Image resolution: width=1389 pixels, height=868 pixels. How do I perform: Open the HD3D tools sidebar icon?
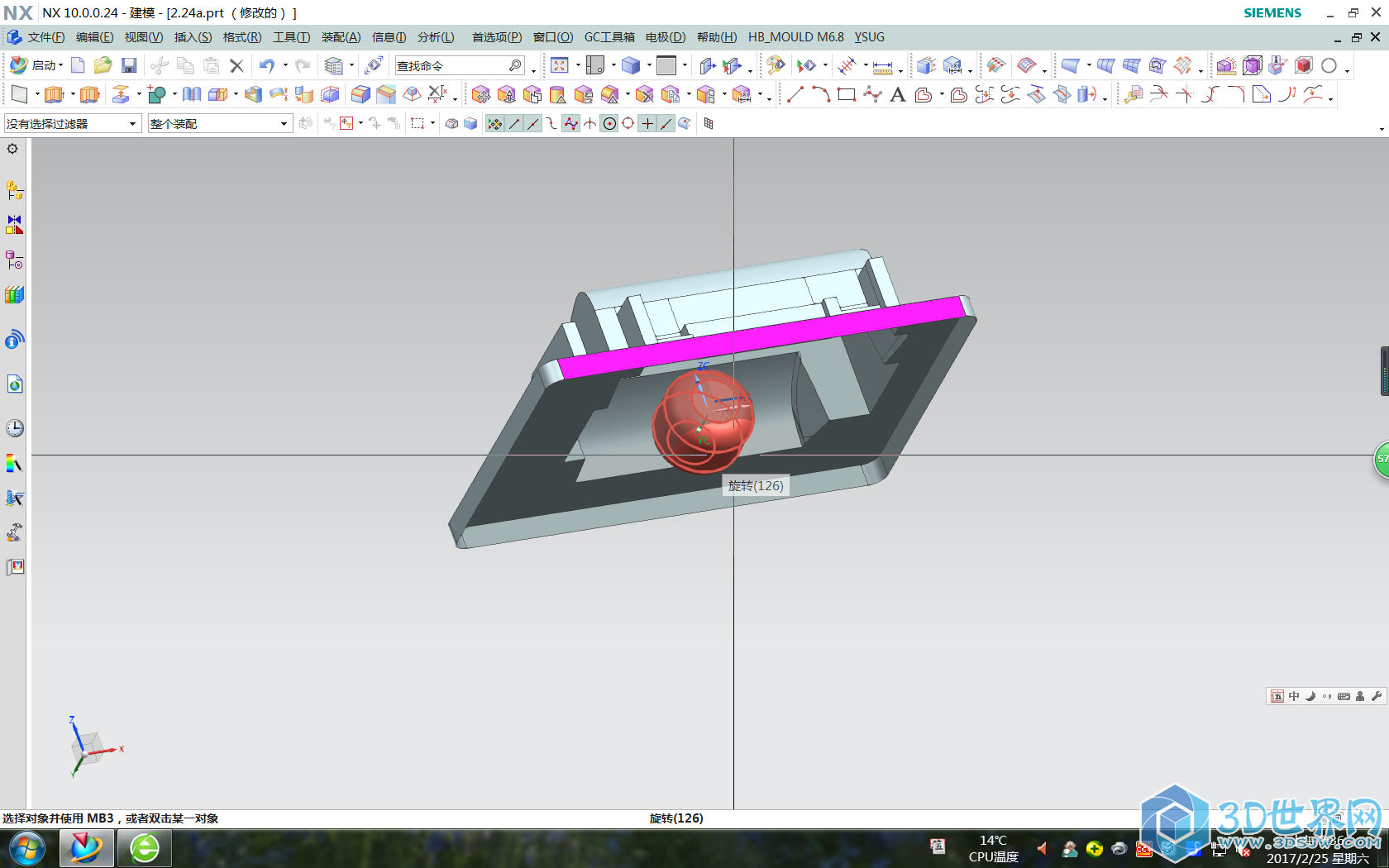[x=14, y=339]
